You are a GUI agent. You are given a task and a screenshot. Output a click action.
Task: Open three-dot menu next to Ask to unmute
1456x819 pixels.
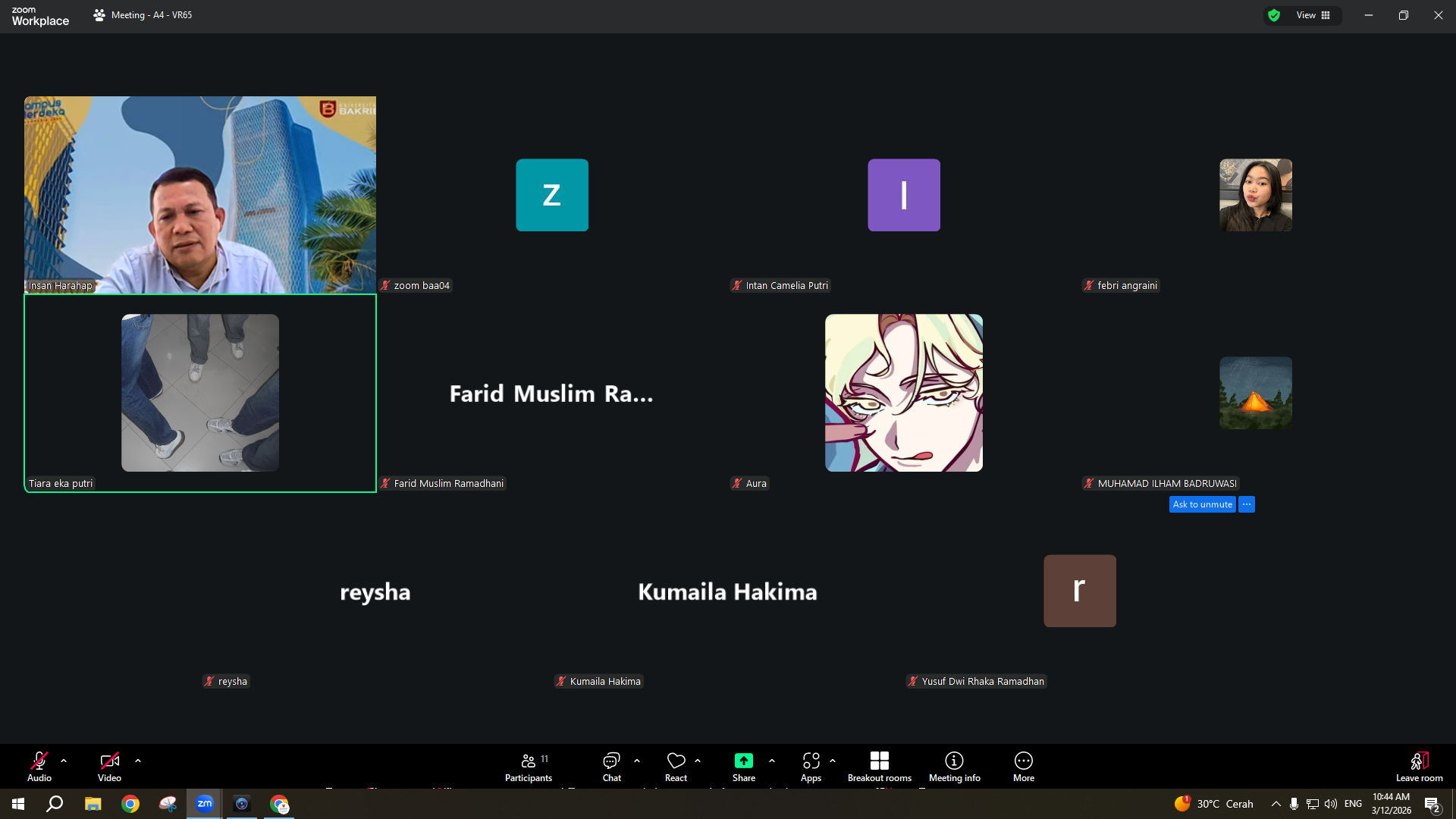tap(1247, 504)
